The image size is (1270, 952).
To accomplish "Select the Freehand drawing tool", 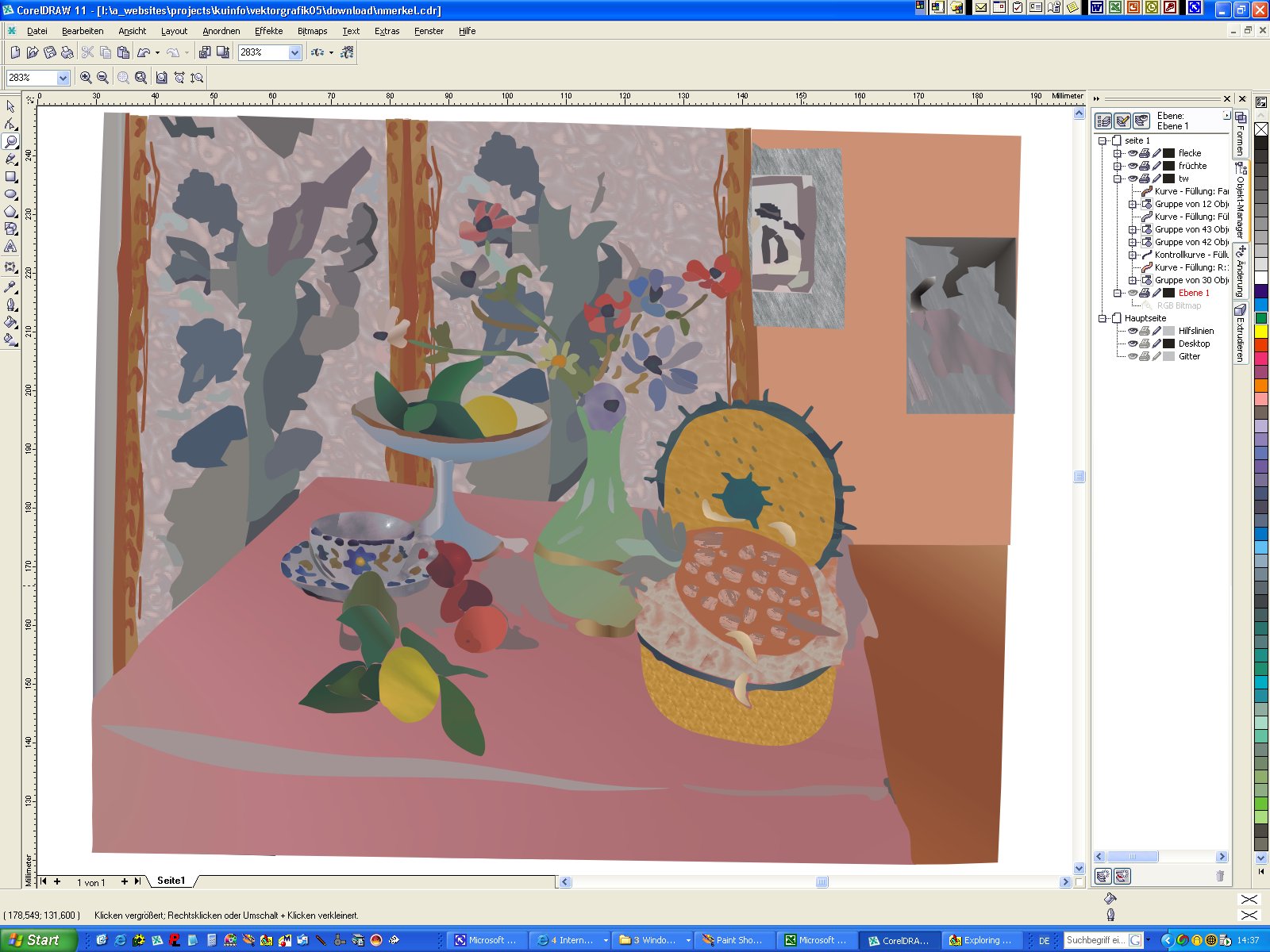I will (x=10, y=159).
